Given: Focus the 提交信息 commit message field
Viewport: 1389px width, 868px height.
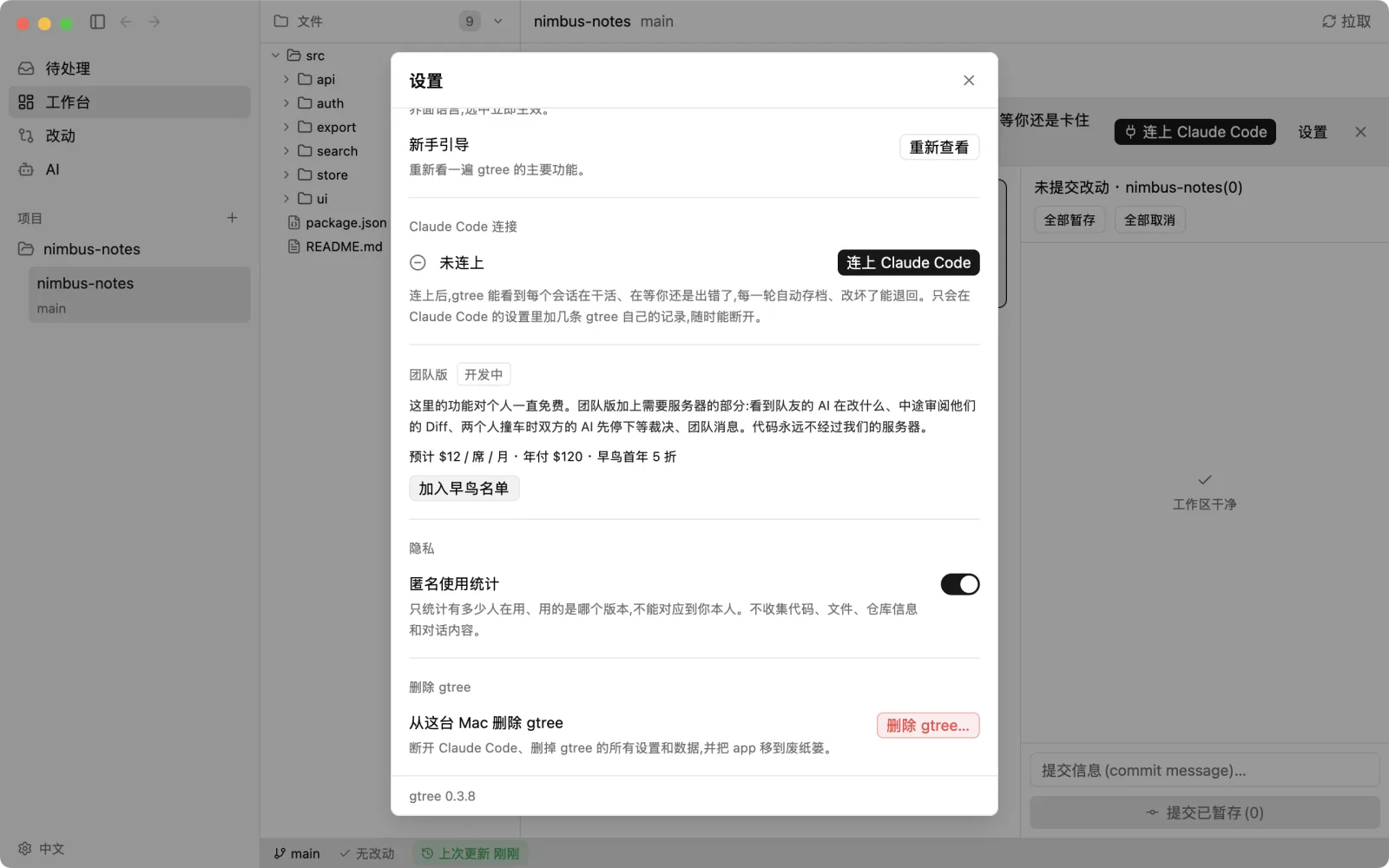Looking at the screenshot, I should click(x=1205, y=770).
